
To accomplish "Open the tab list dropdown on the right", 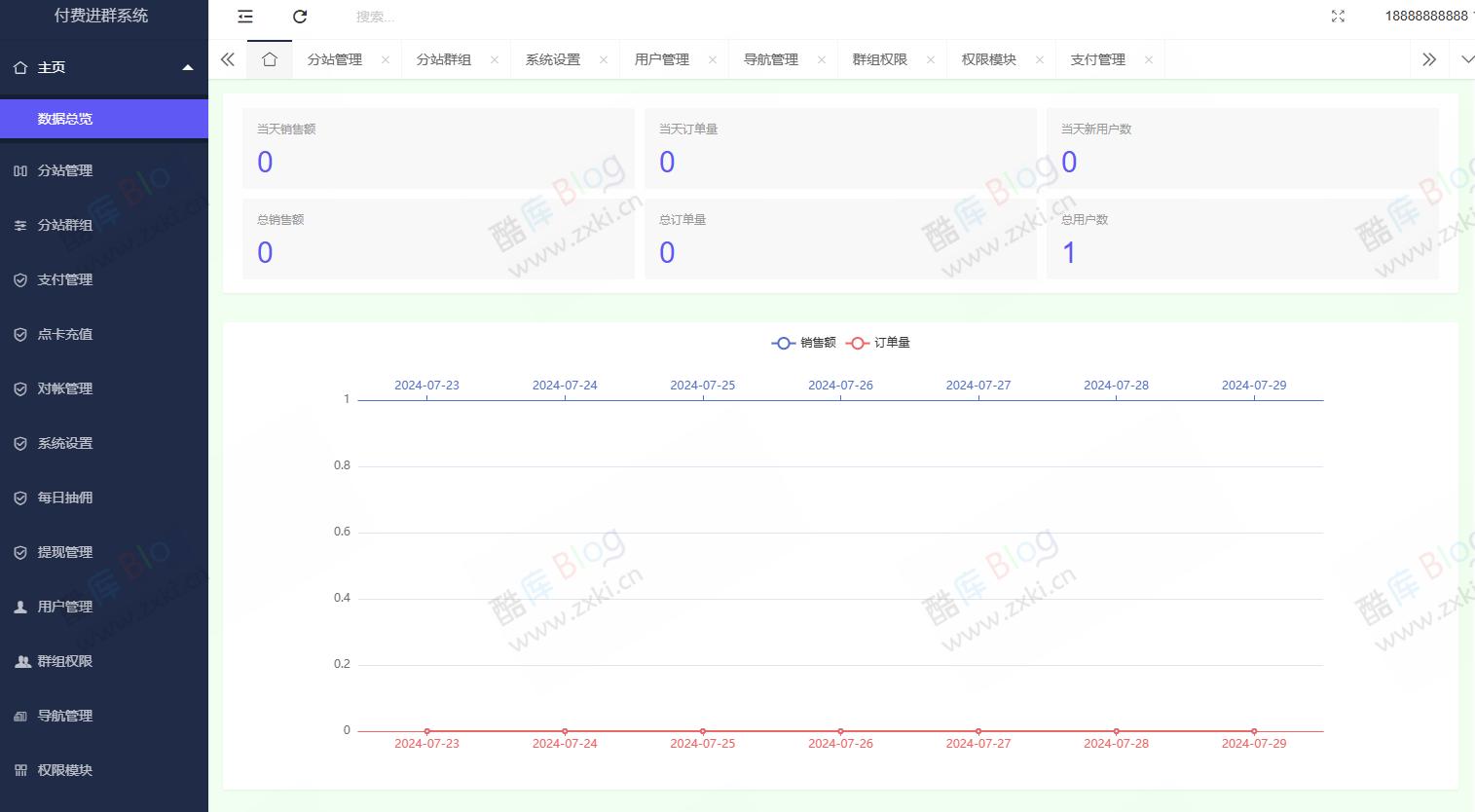I will pos(1466,59).
